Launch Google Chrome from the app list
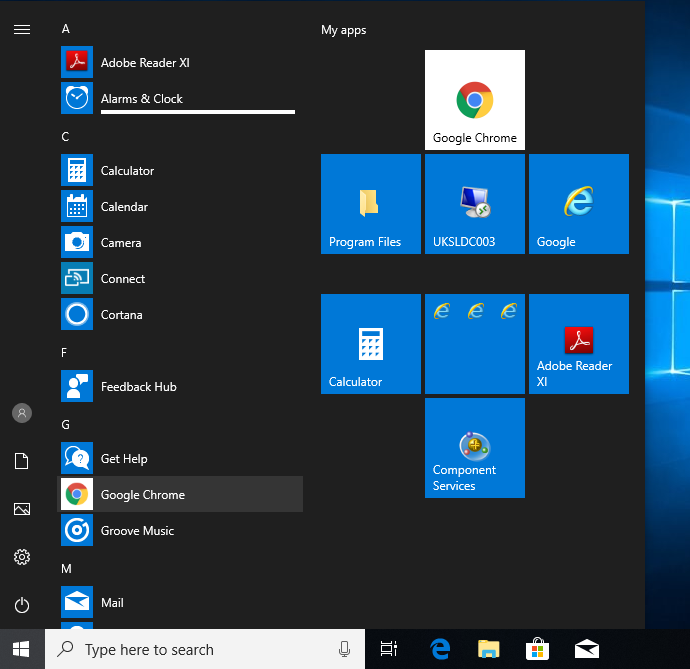The height and width of the screenshot is (669, 690). 180,494
